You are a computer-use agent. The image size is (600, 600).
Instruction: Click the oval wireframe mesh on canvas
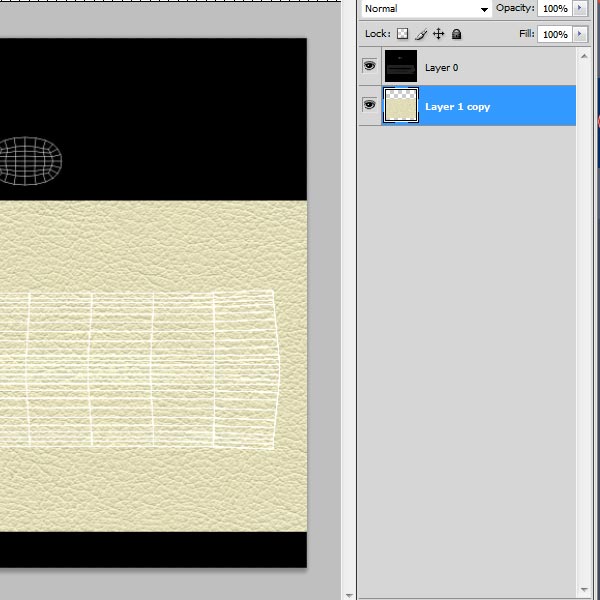(30, 161)
